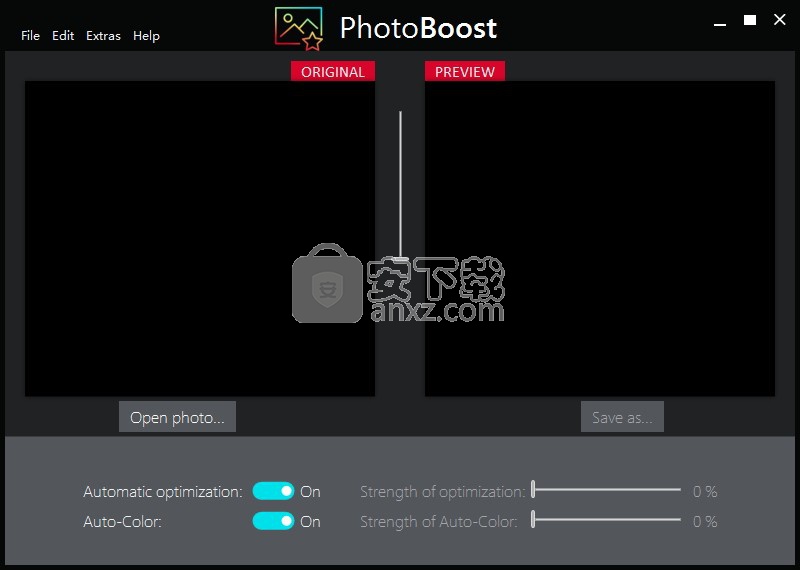Click the "Strength of optimization:" label
This screenshot has width=800, height=570.
coord(442,492)
